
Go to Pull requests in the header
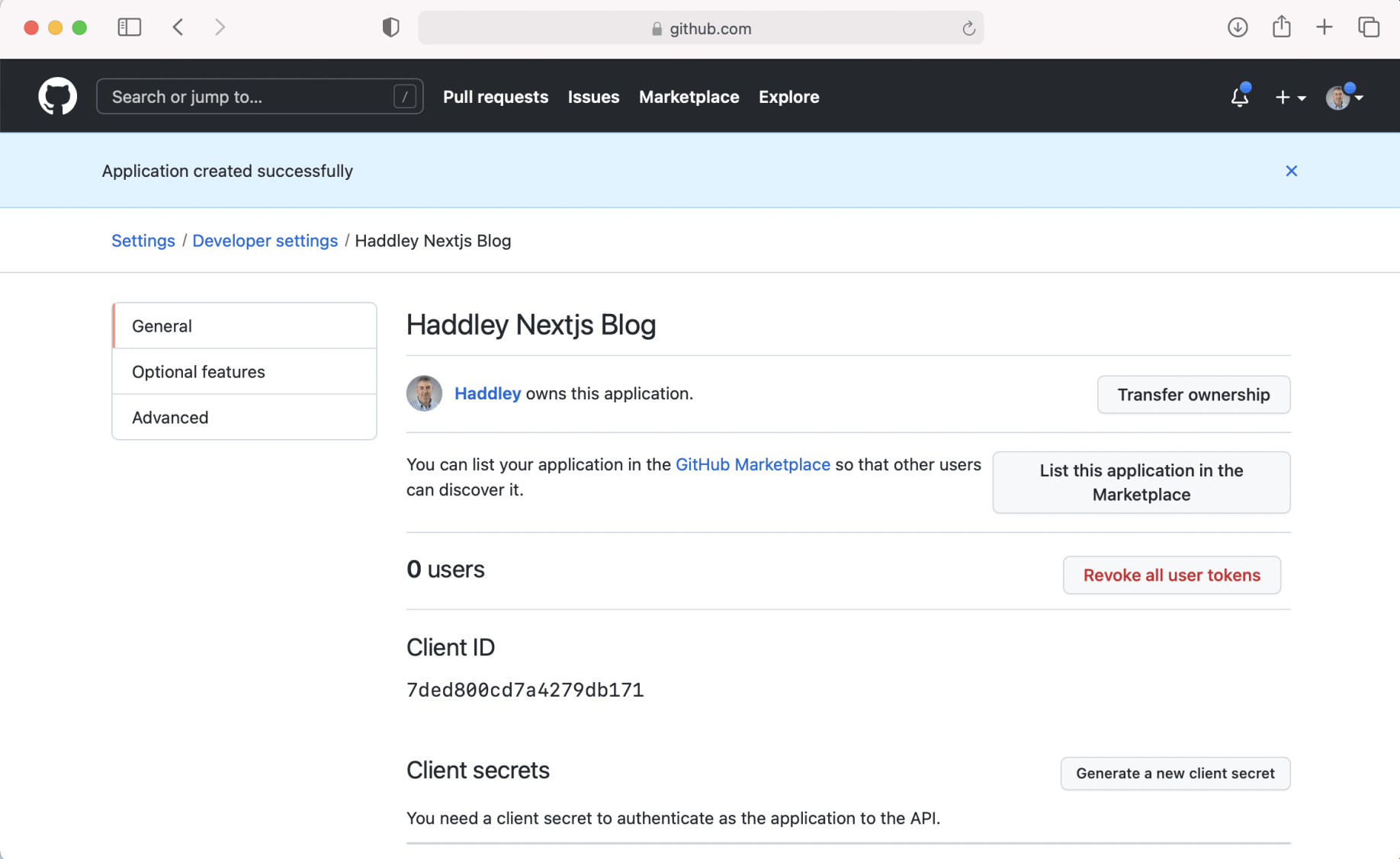[496, 97]
